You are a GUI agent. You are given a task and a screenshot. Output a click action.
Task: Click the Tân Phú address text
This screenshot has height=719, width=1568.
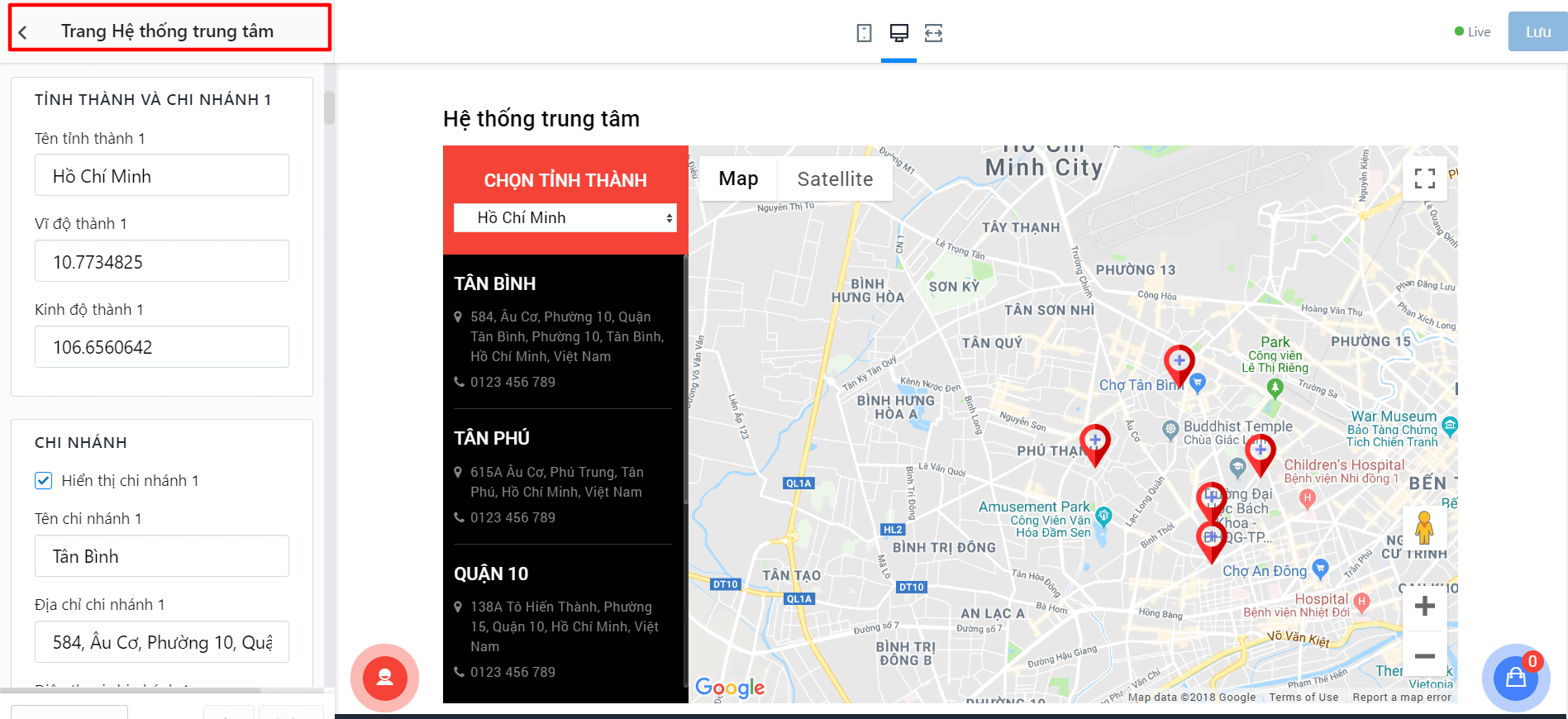click(x=556, y=482)
